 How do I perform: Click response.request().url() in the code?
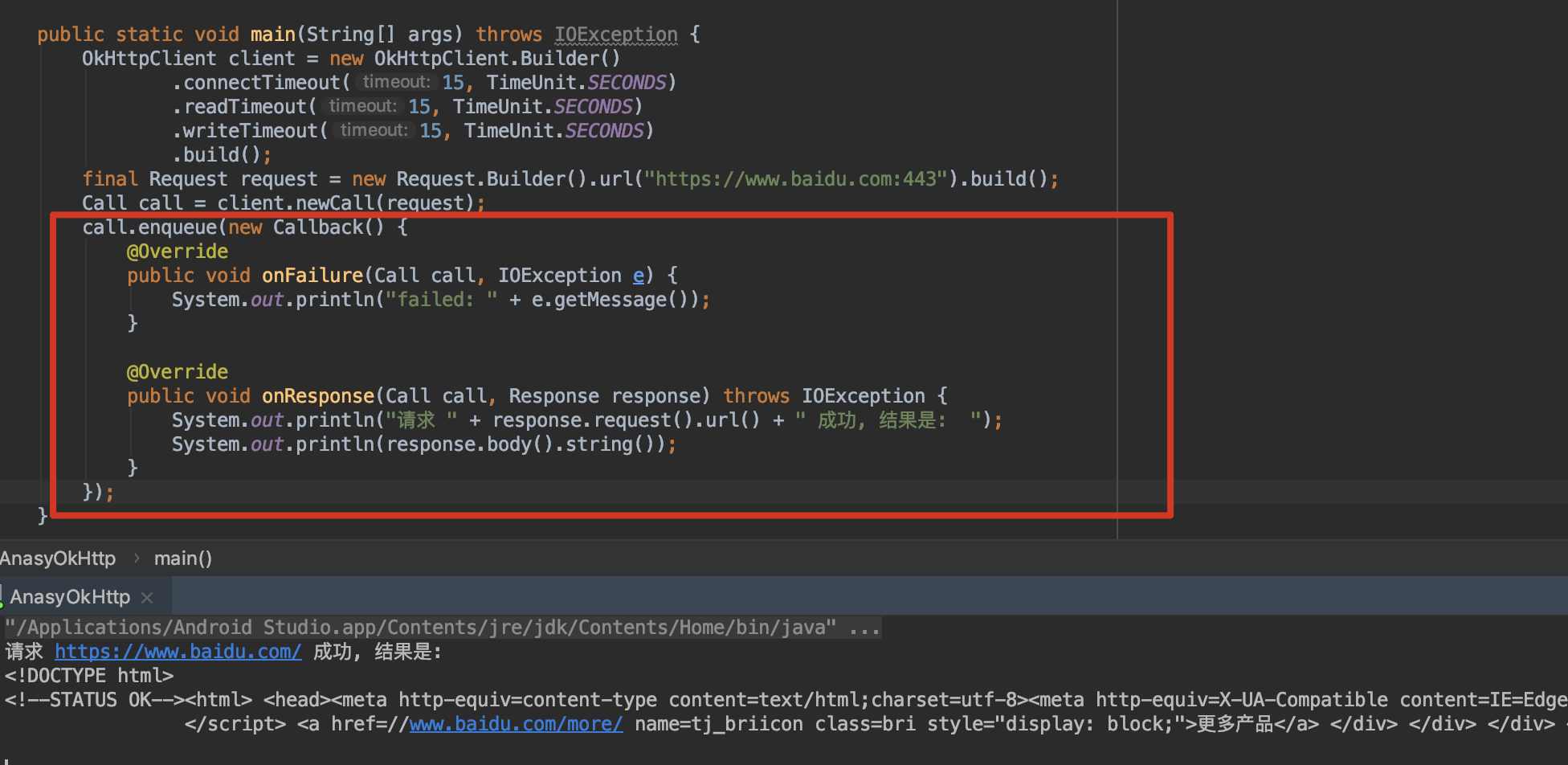(x=627, y=420)
